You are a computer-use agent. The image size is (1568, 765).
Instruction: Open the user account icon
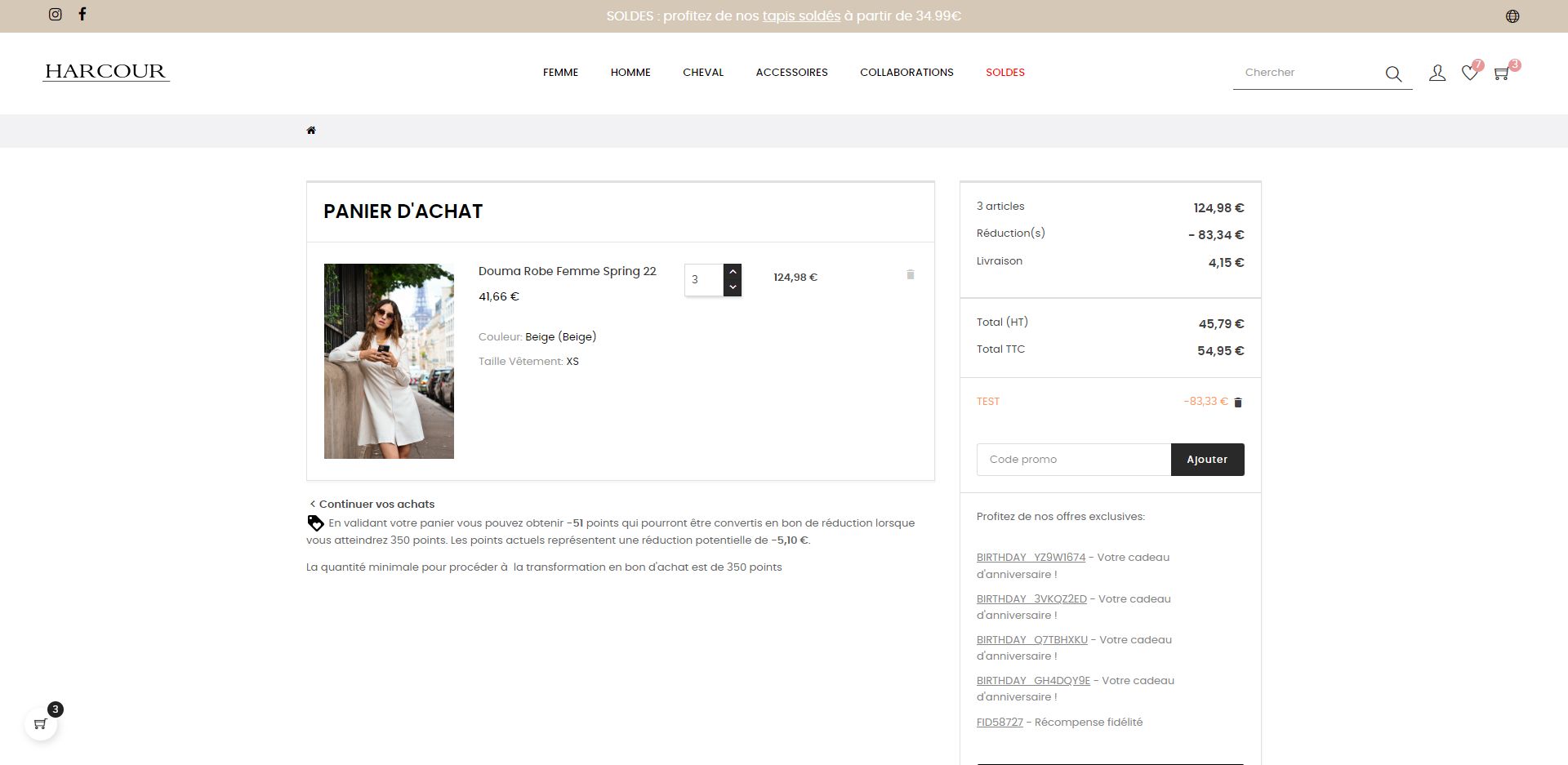click(x=1437, y=73)
